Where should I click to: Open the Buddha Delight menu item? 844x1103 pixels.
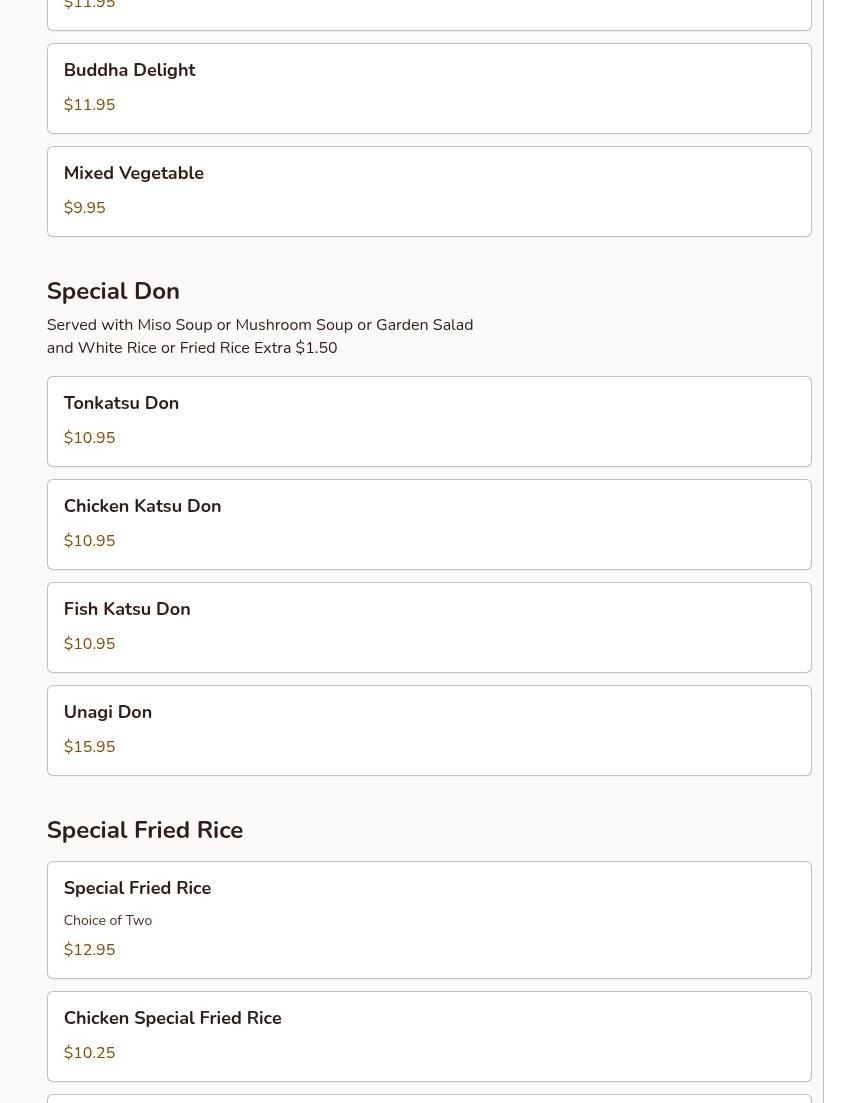click(428, 88)
